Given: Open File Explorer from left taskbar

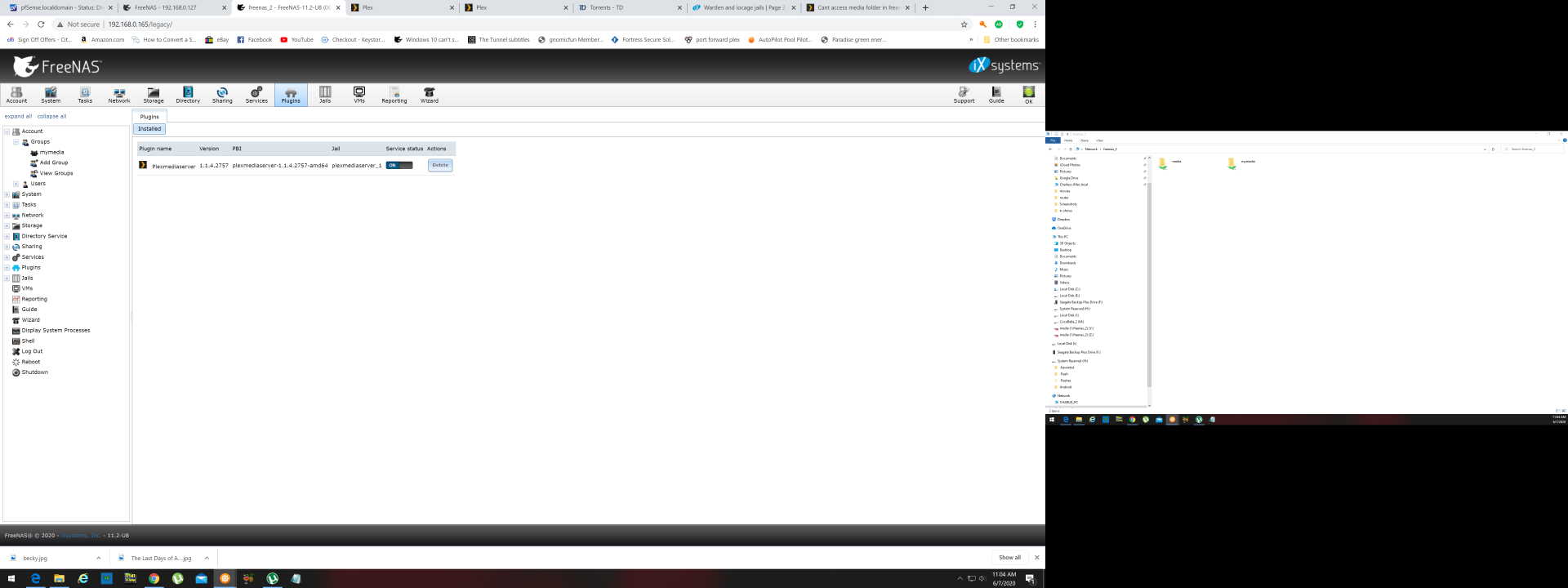Looking at the screenshot, I should 59,578.
